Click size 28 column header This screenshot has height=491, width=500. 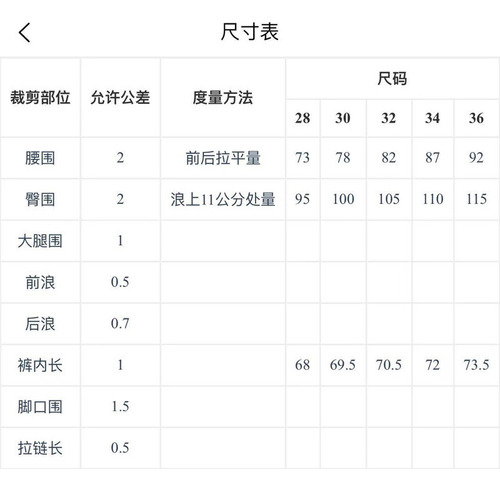tap(303, 118)
